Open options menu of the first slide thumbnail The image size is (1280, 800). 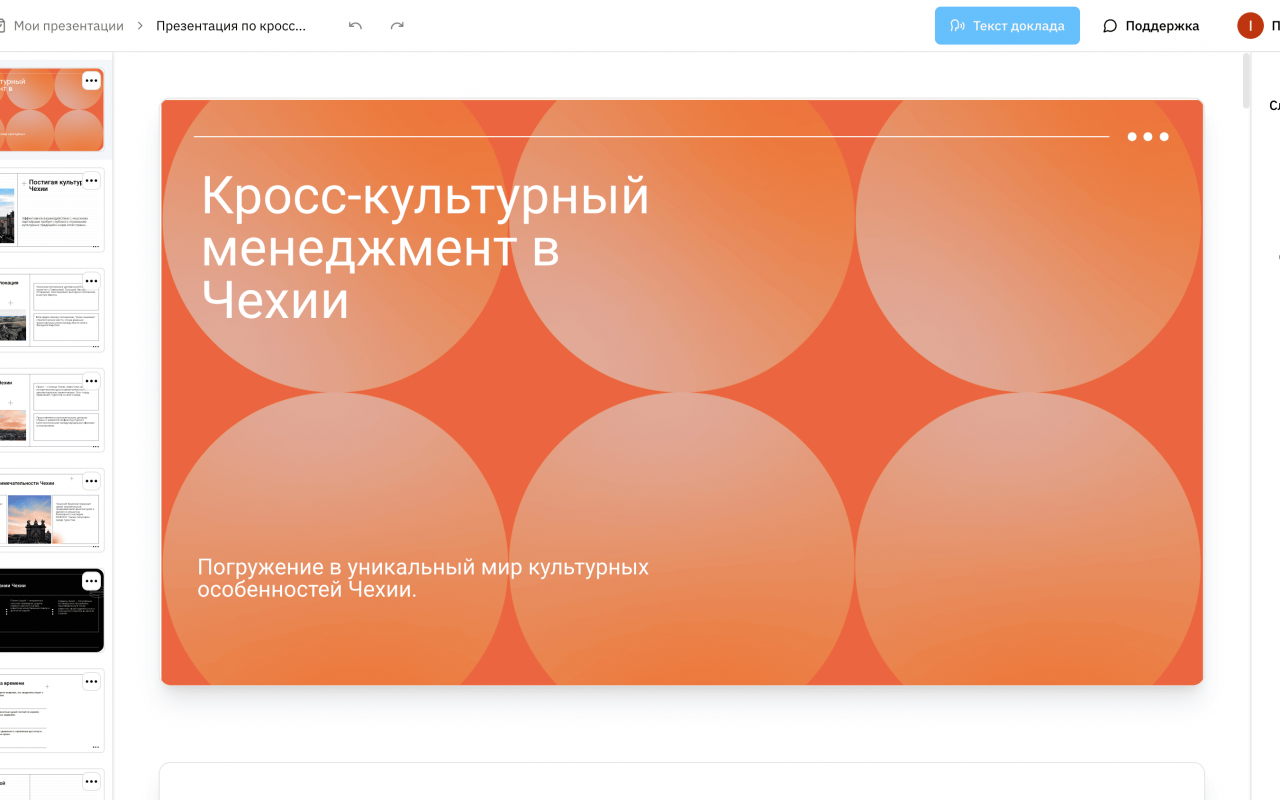91,81
